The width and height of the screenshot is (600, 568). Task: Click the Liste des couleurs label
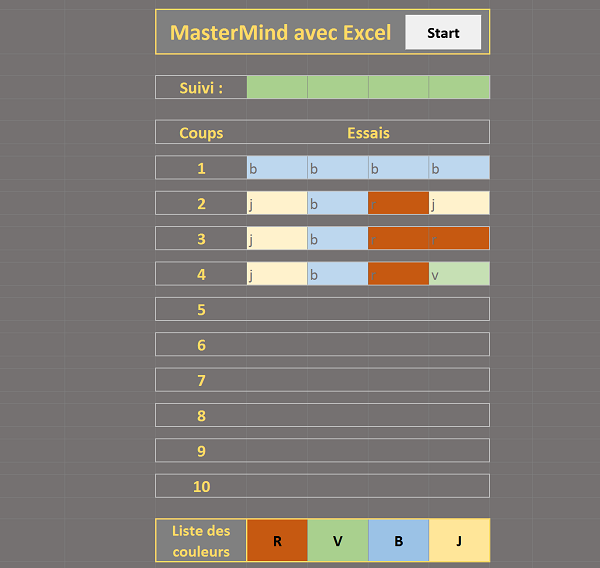201,540
